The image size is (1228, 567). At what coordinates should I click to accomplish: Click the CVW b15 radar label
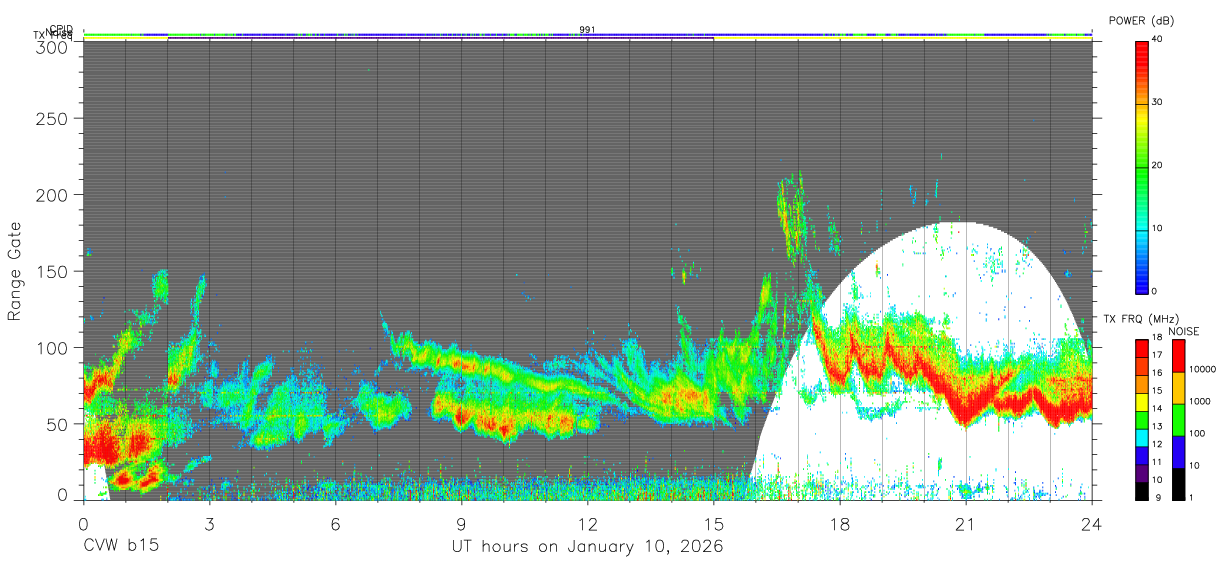pyautogui.click(x=120, y=547)
